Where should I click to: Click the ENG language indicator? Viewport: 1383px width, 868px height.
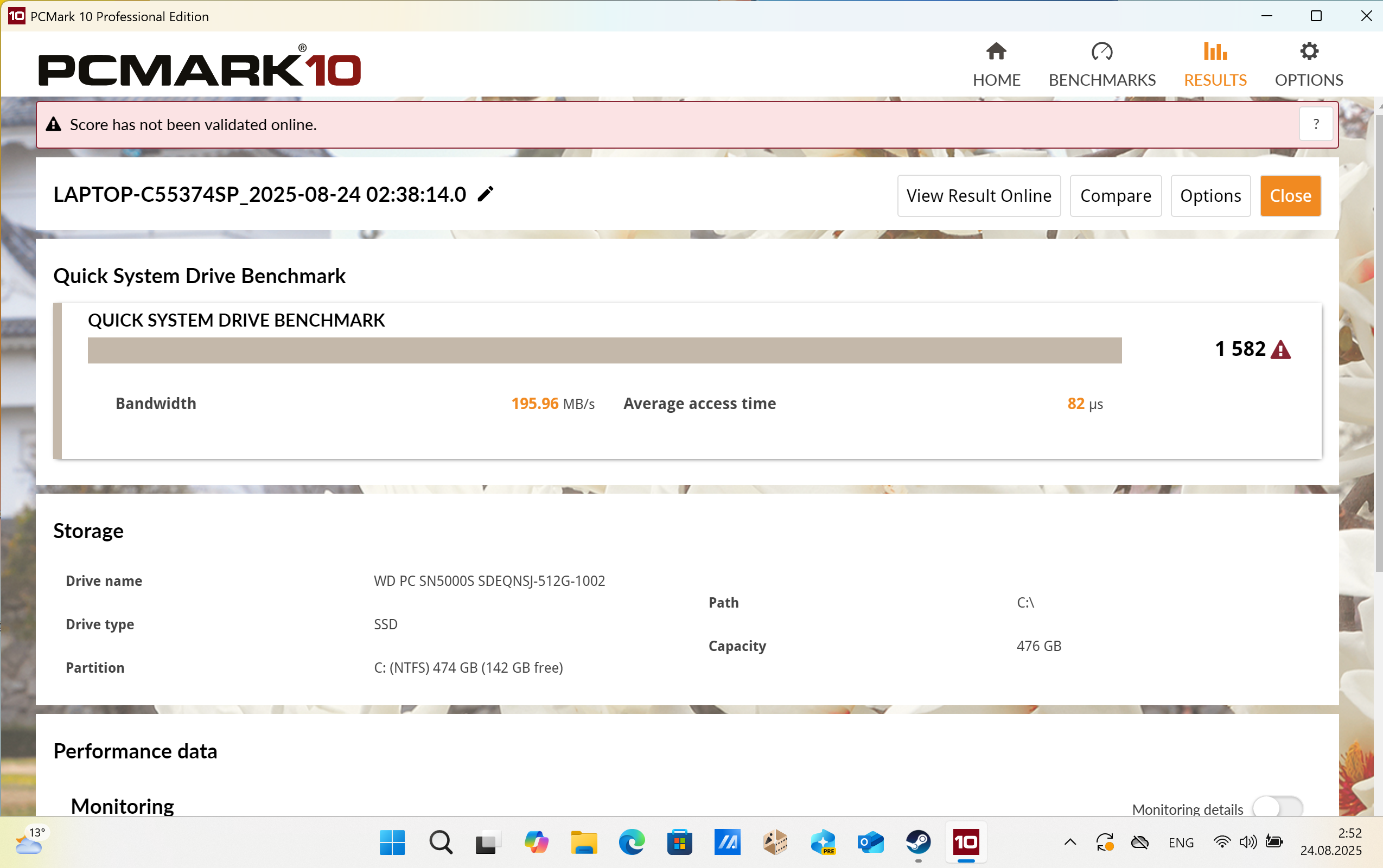(x=1180, y=842)
